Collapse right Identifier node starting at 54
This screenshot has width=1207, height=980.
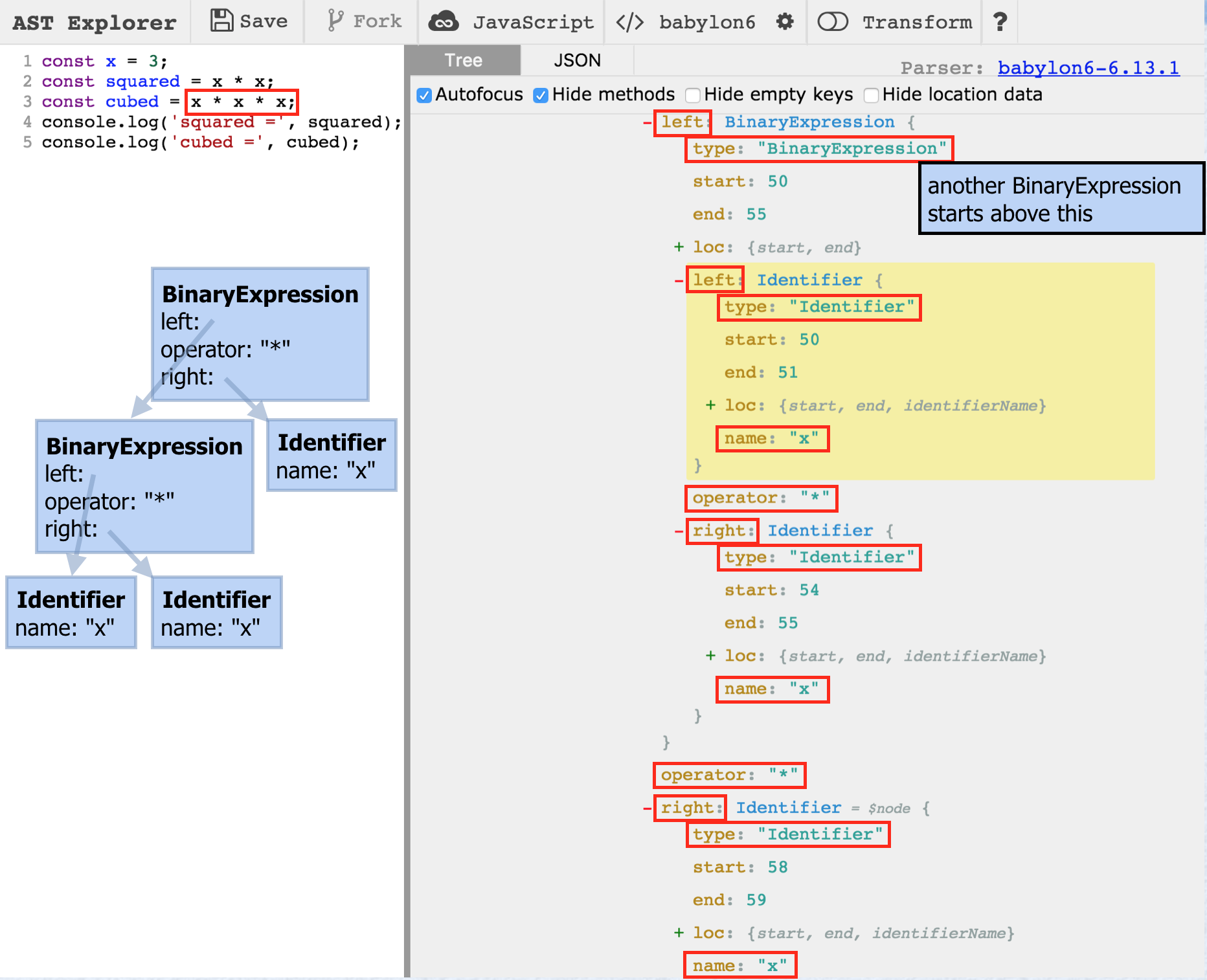pos(679,531)
